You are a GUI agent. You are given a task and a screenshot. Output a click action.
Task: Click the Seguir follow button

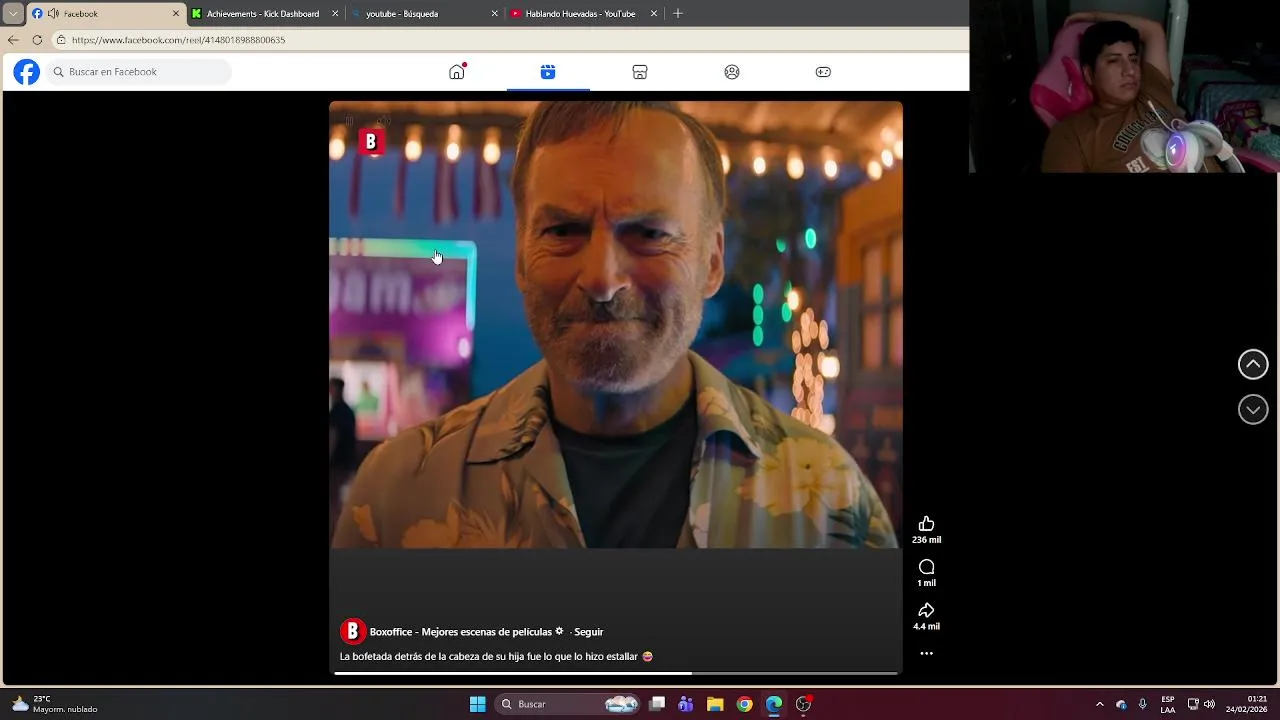[589, 632]
